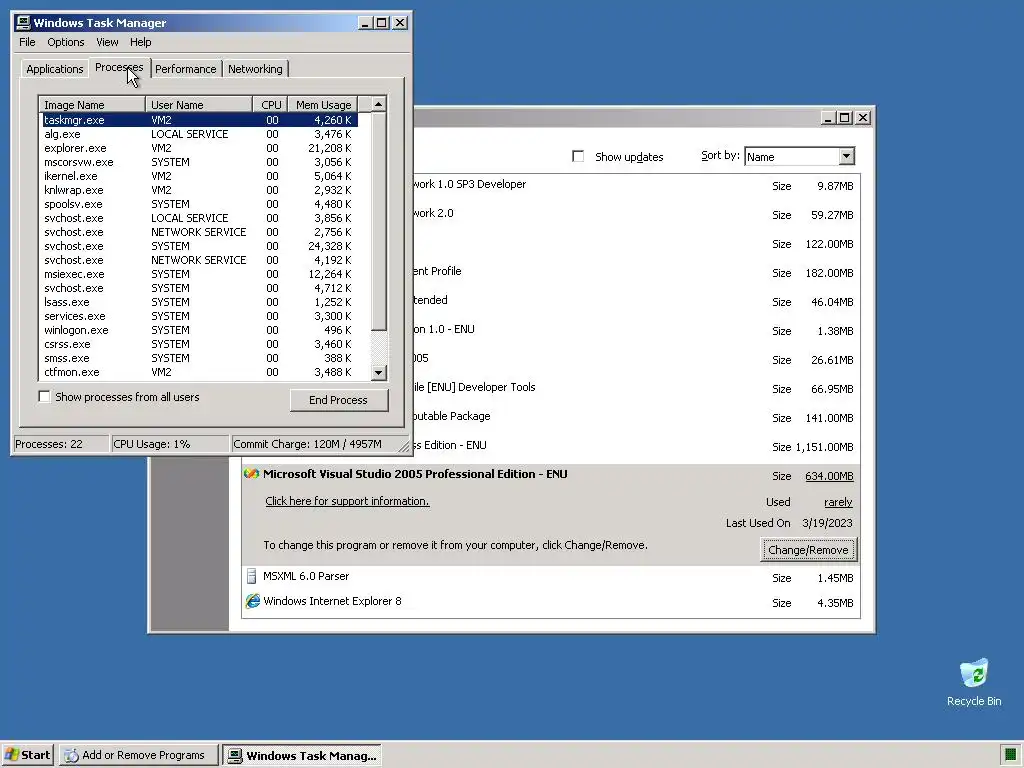
Task: Switch to the Networking tab
Action: click(255, 69)
